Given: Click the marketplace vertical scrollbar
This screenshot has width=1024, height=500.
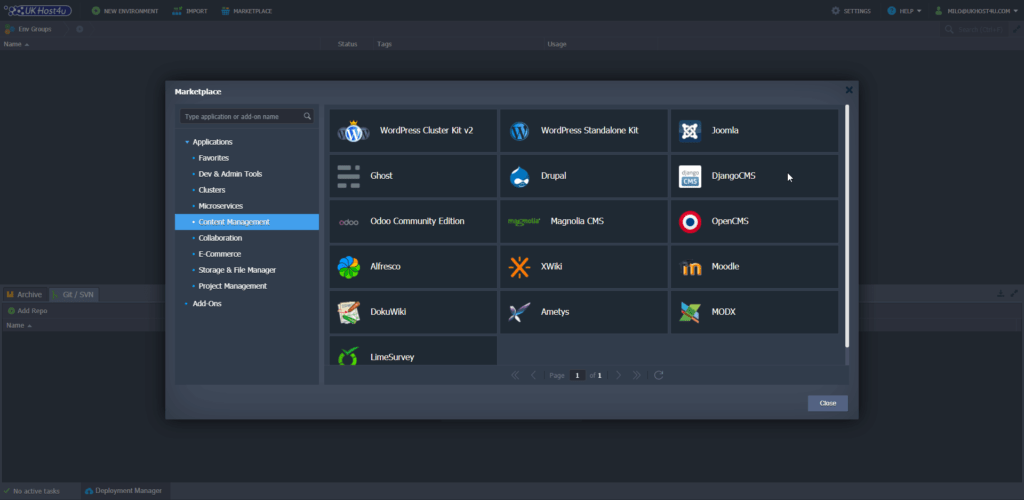Looking at the screenshot, I should 847,225.
